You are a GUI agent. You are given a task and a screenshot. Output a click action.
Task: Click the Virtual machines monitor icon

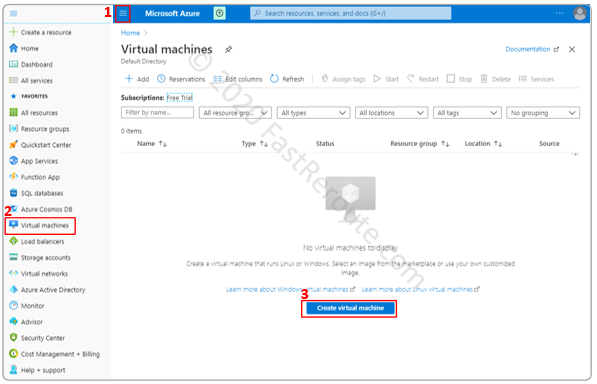click(13, 225)
